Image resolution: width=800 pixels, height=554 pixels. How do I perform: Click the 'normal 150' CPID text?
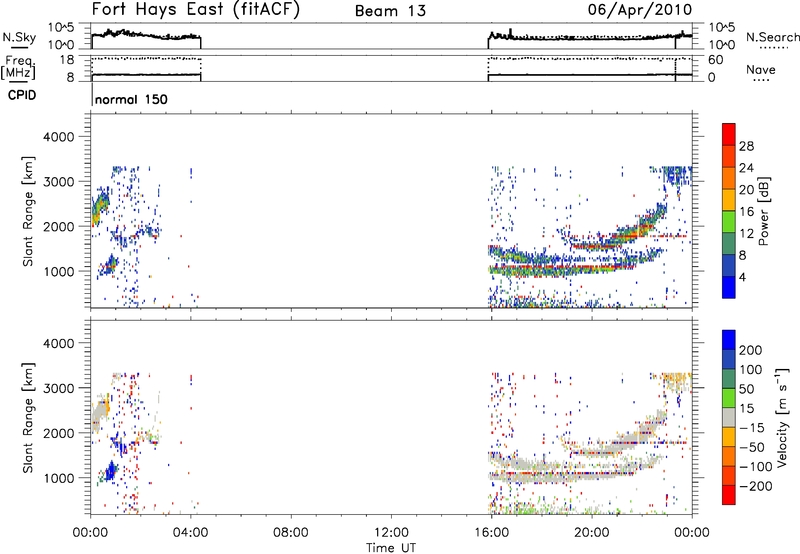pyautogui.click(x=131, y=99)
